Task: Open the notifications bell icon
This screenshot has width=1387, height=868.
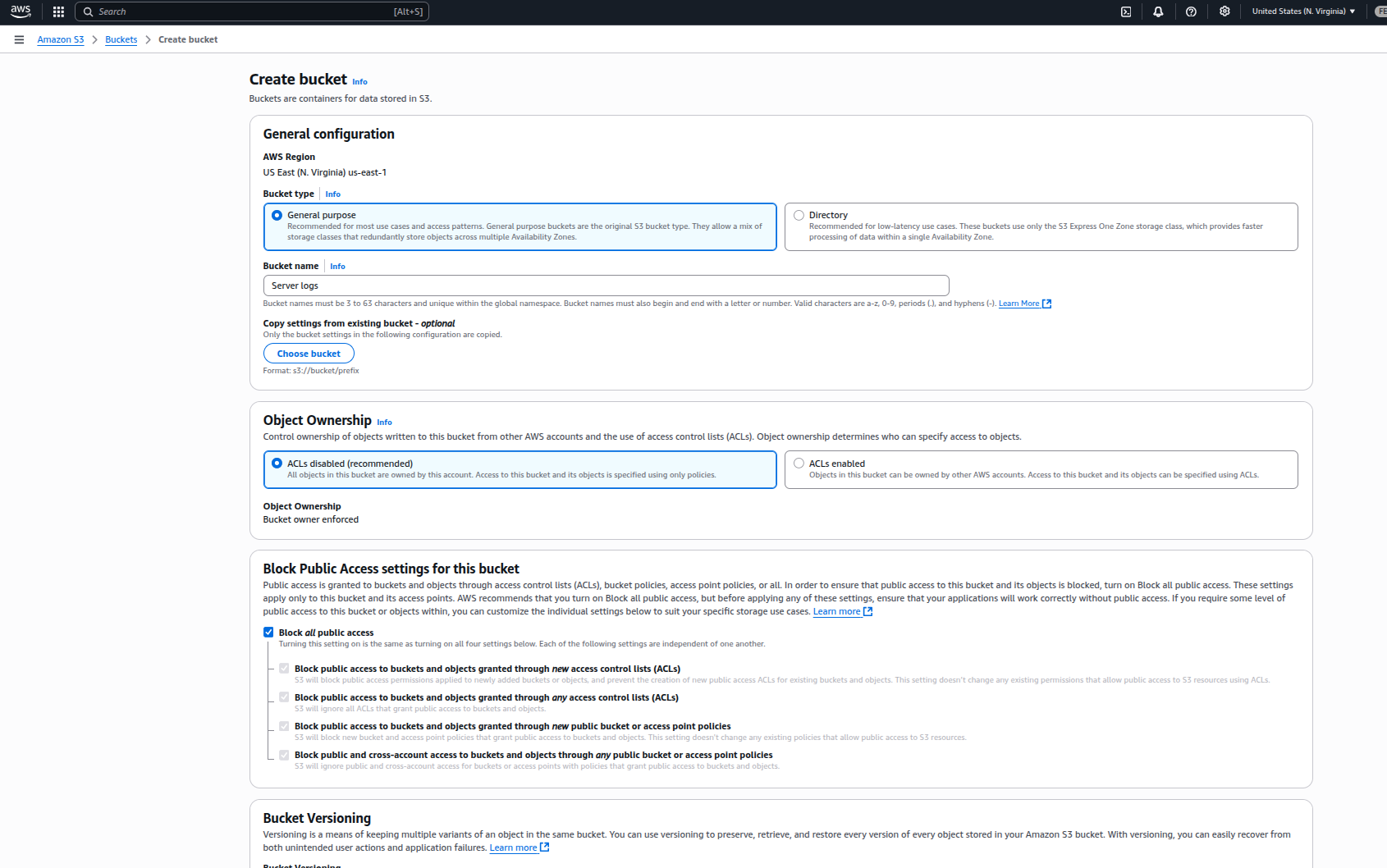Action: point(1158,11)
